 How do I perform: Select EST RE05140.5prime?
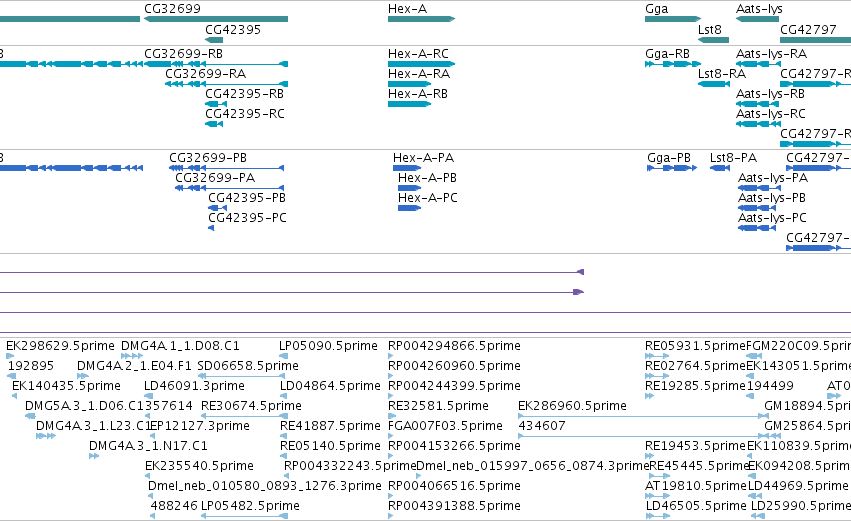tap(330, 447)
